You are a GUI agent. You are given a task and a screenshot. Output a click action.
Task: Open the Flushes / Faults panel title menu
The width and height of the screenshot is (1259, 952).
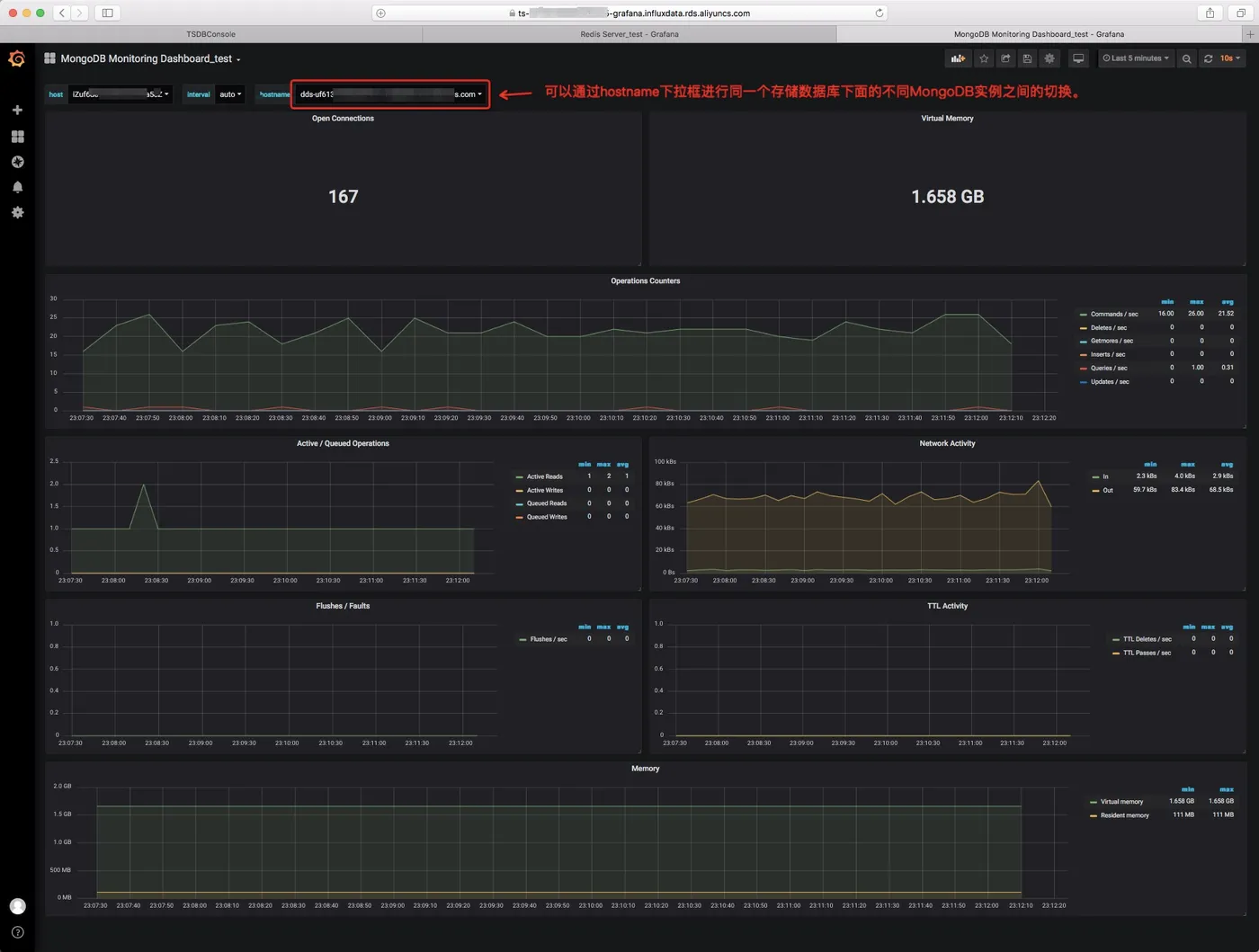(343, 606)
